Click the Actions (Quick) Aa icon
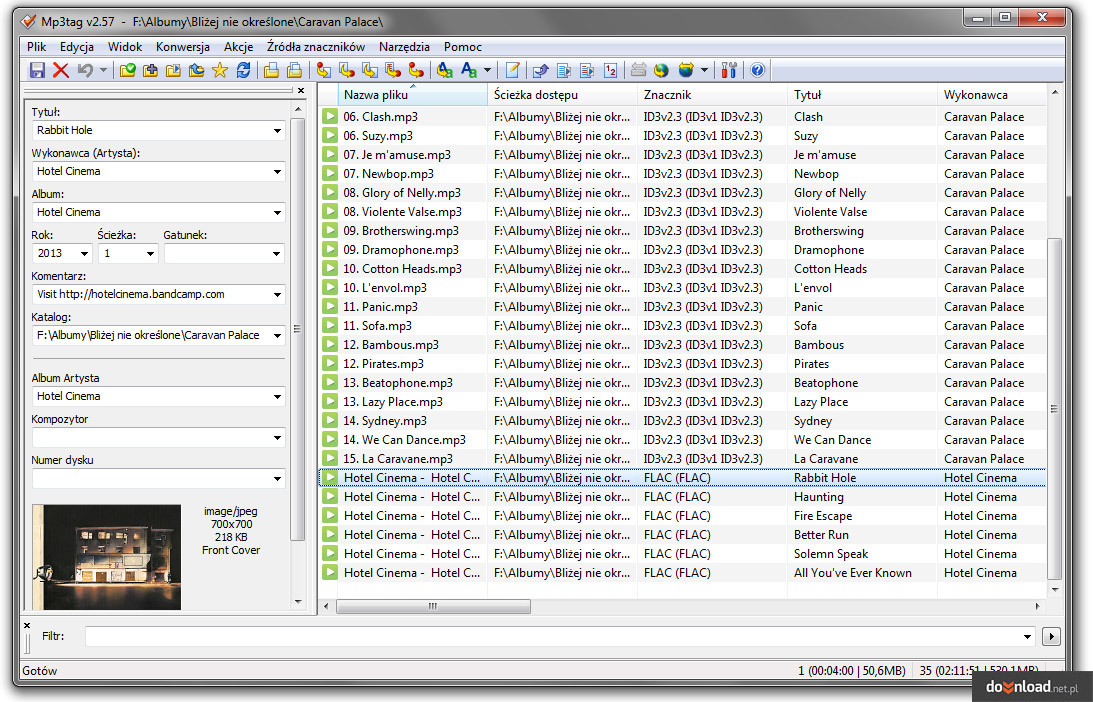This screenshot has height=702, width=1093. point(469,70)
